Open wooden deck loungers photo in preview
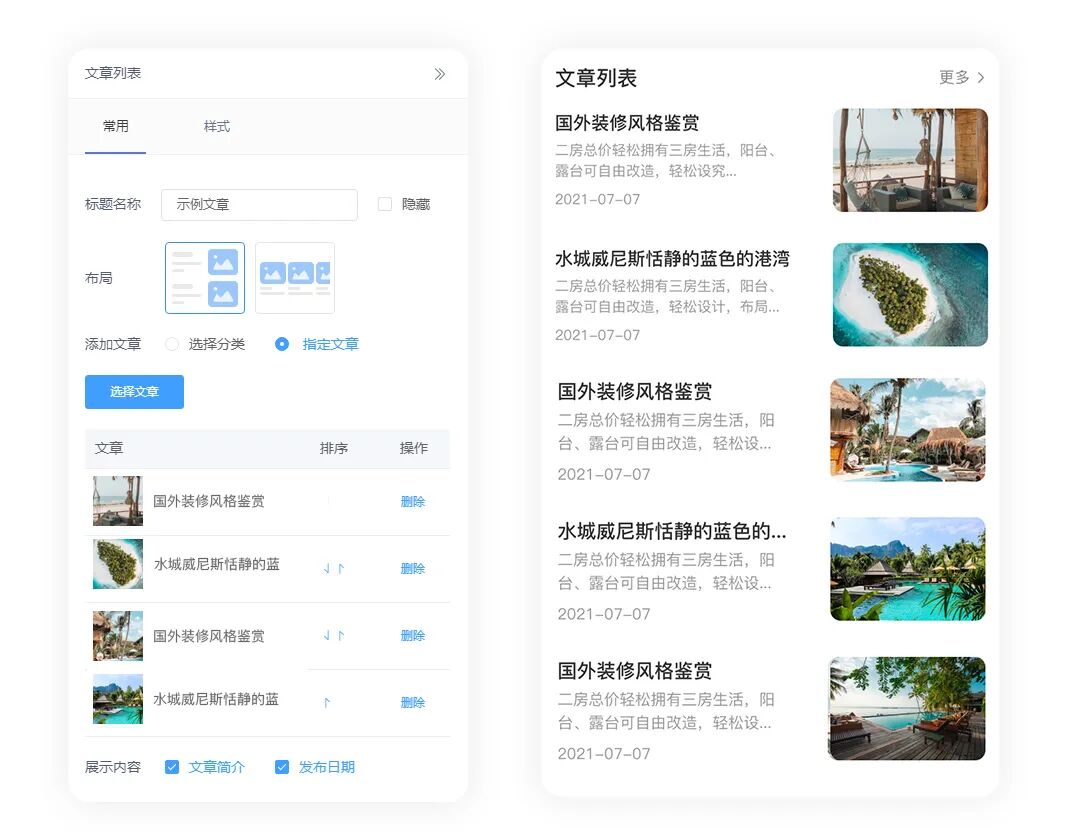The height and width of the screenshot is (840, 1067). pos(906,709)
